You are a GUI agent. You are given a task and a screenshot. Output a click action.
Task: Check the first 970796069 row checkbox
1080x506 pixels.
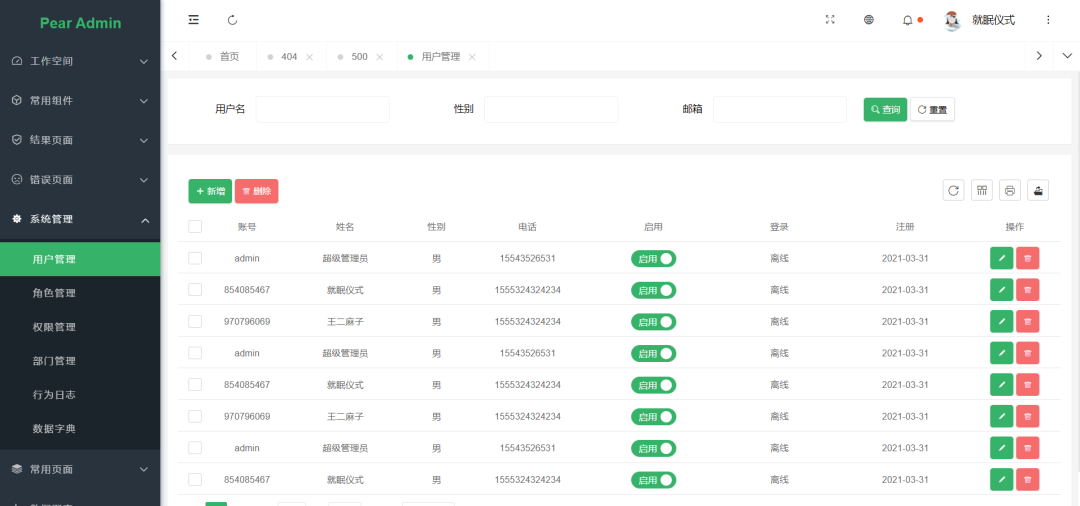coord(195,321)
